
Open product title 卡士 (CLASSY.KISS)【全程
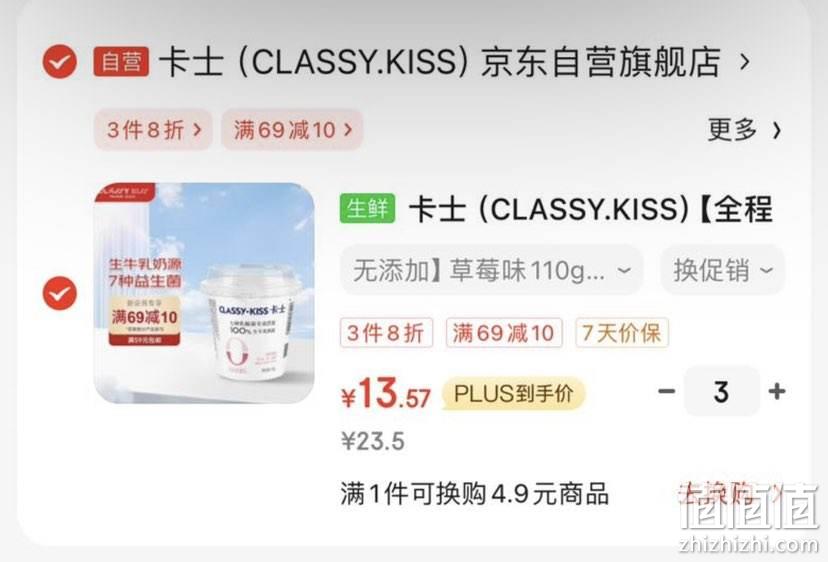click(x=590, y=209)
